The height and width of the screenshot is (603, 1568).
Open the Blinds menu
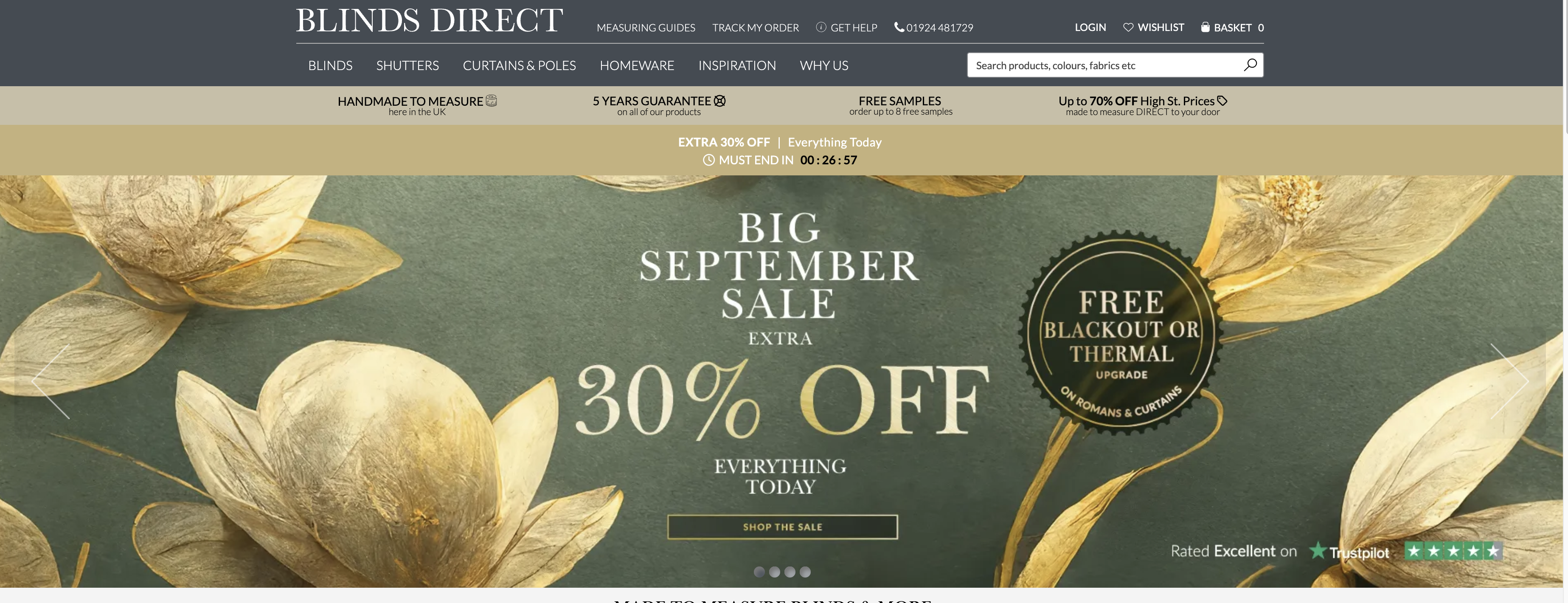click(x=330, y=65)
